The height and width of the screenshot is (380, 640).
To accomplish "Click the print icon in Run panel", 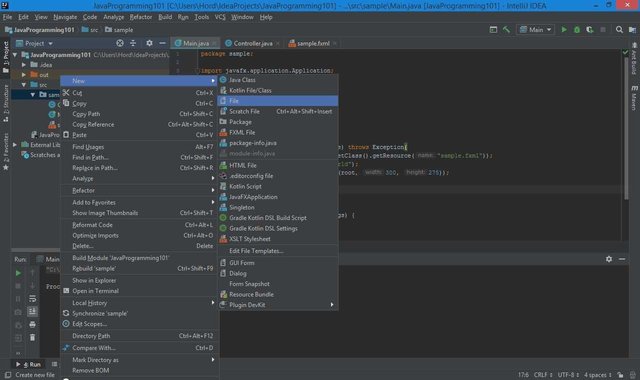I will click(x=32, y=324).
